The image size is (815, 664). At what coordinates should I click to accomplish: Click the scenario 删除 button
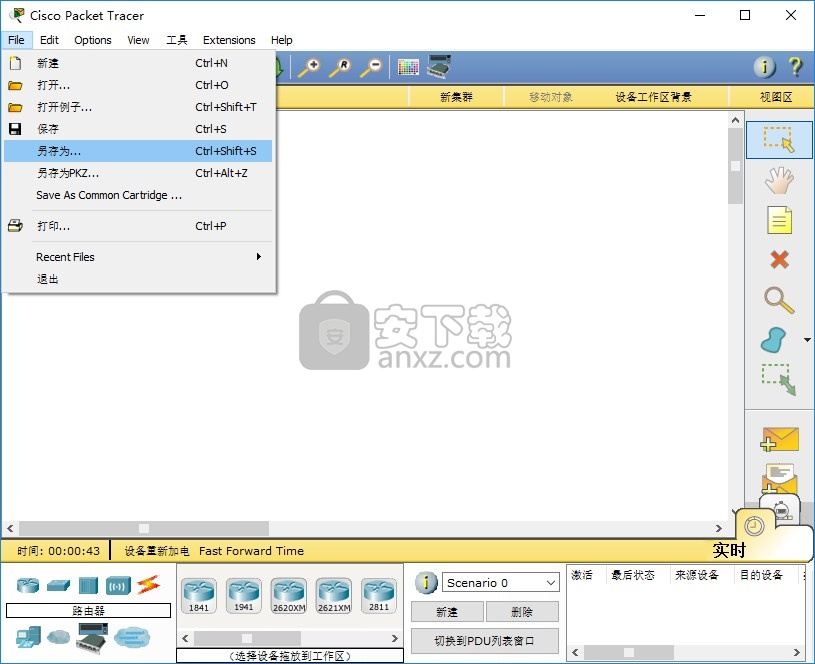pyautogui.click(x=522, y=612)
